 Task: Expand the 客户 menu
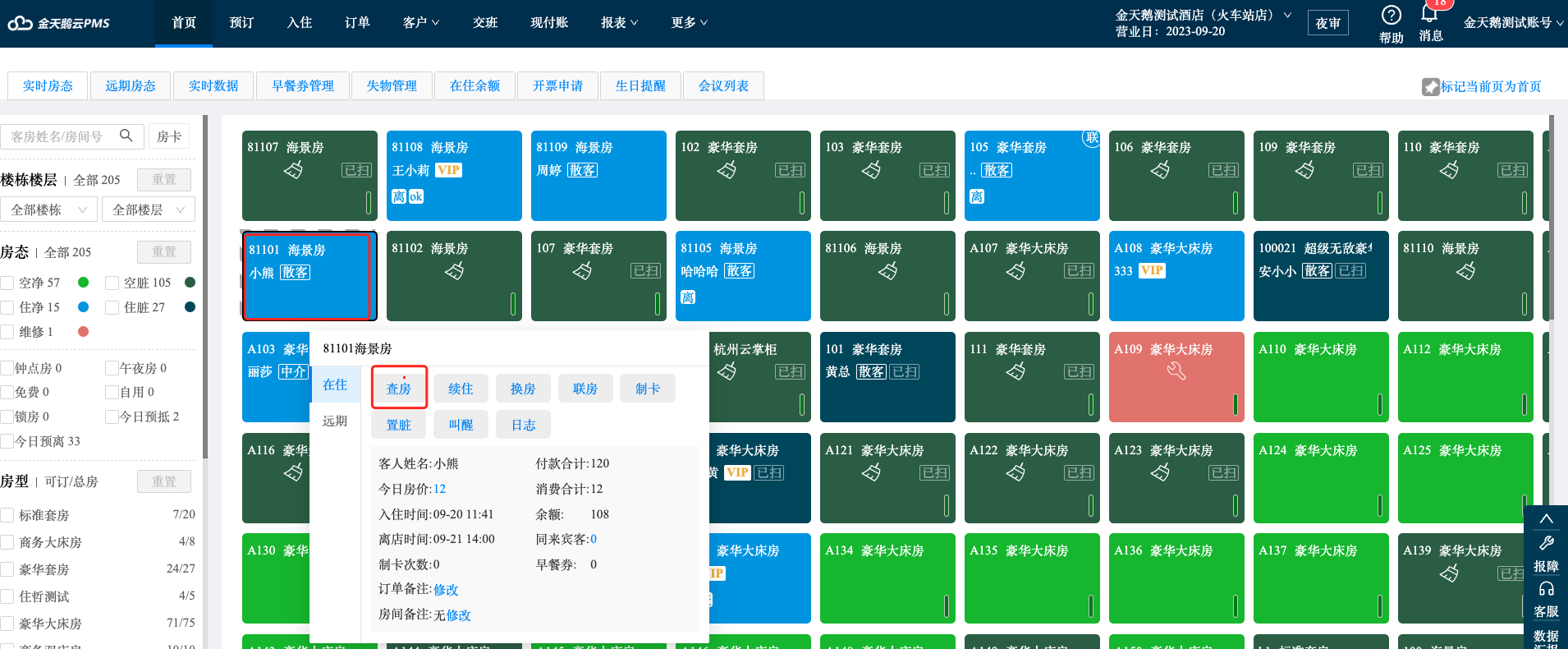(x=421, y=23)
